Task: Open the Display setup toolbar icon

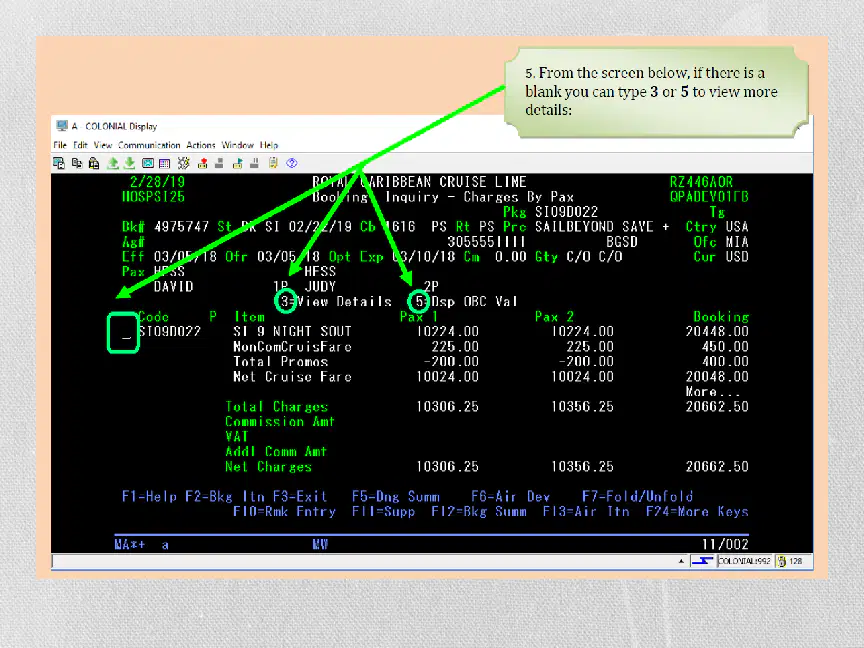Action: (x=148, y=163)
